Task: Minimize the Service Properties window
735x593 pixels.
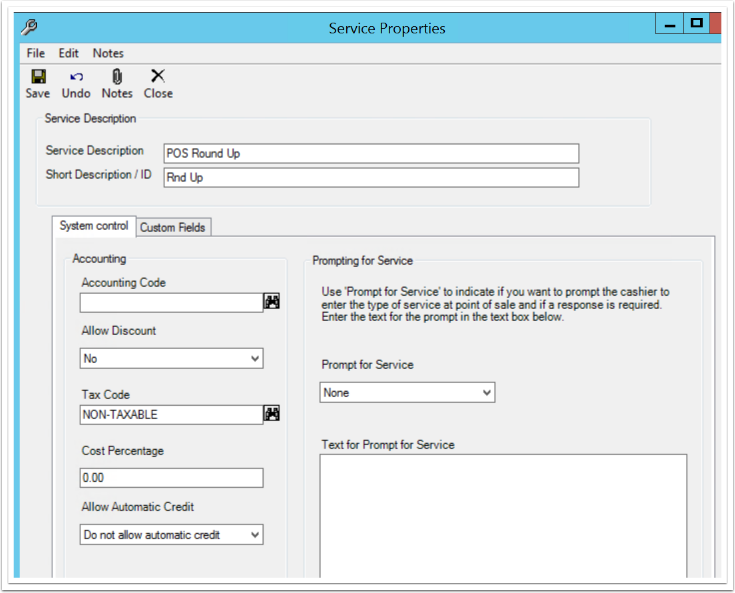Action: [x=669, y=23]
